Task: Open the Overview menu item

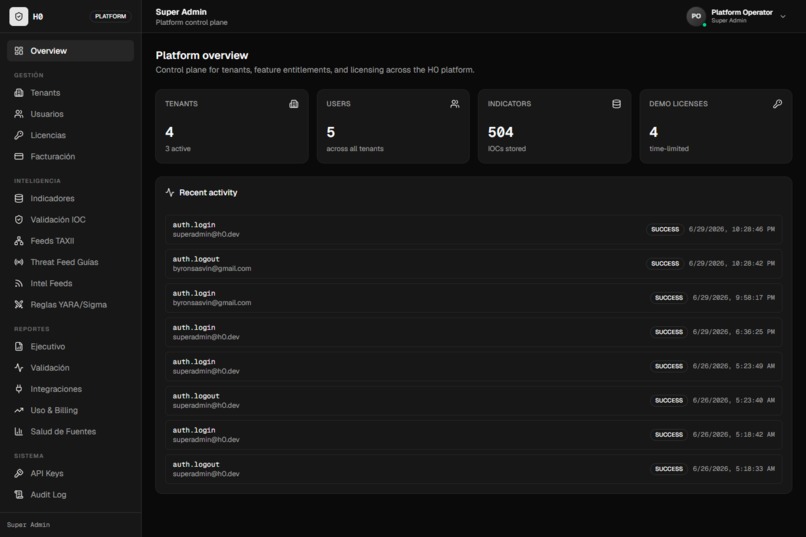Action: click(70, 51)
